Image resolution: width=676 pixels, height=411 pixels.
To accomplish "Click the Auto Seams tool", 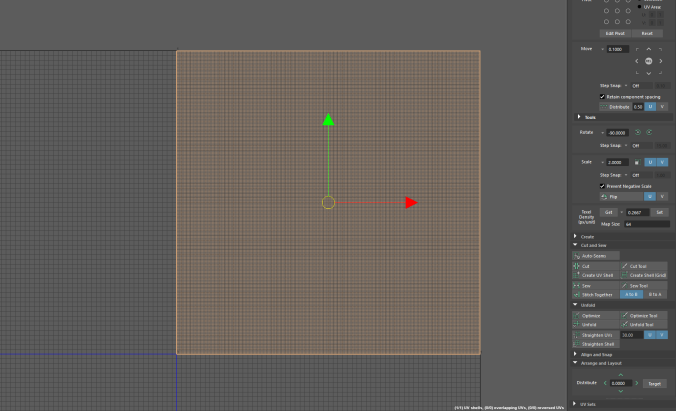I will pyautogui.click(x=596, y=256).
